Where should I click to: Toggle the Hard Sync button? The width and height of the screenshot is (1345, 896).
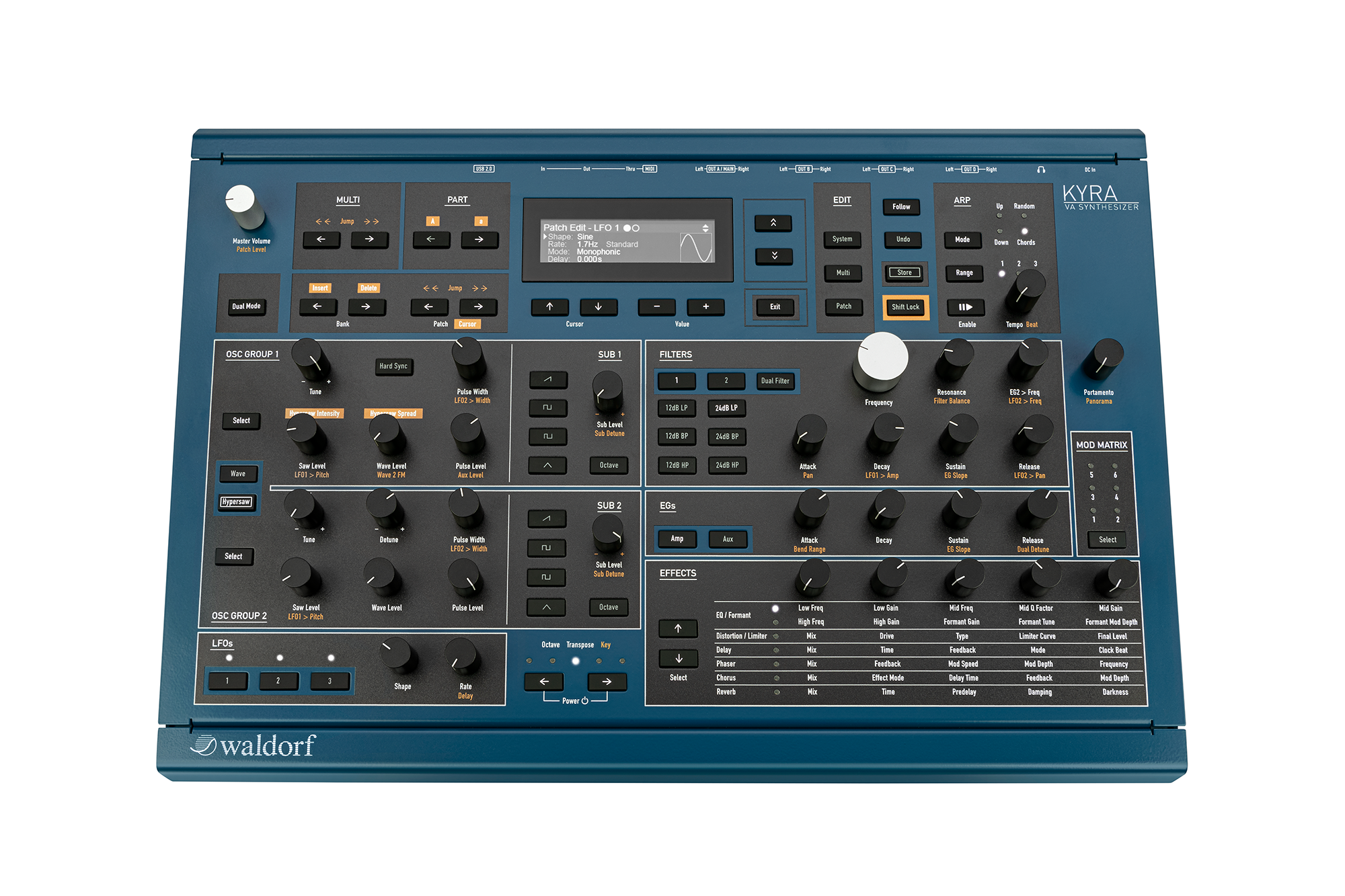(x=393, y=366)
